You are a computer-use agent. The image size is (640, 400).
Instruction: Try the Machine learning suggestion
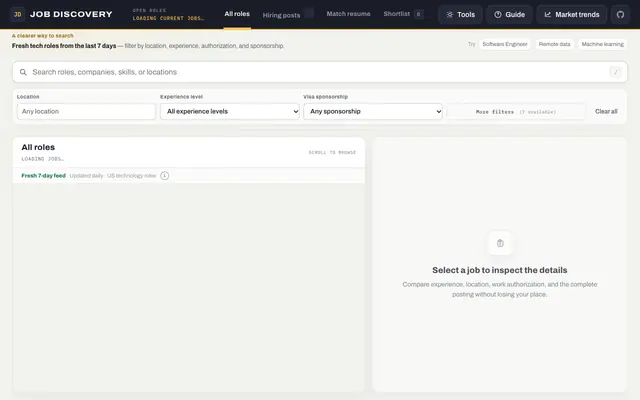pos(602,44)
